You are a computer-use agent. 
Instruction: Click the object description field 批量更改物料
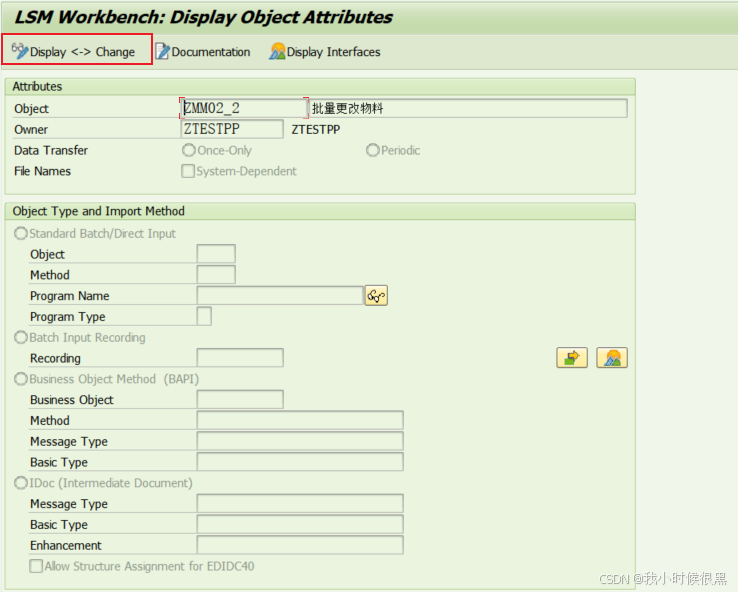(468, 108)
